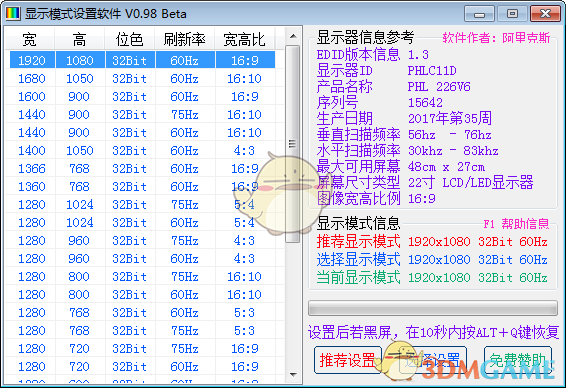Click the 产品名称 value PHL 226V6
The width and height of the screenshot is (566, 388).
pyautogui.click(x=439, y=87)
